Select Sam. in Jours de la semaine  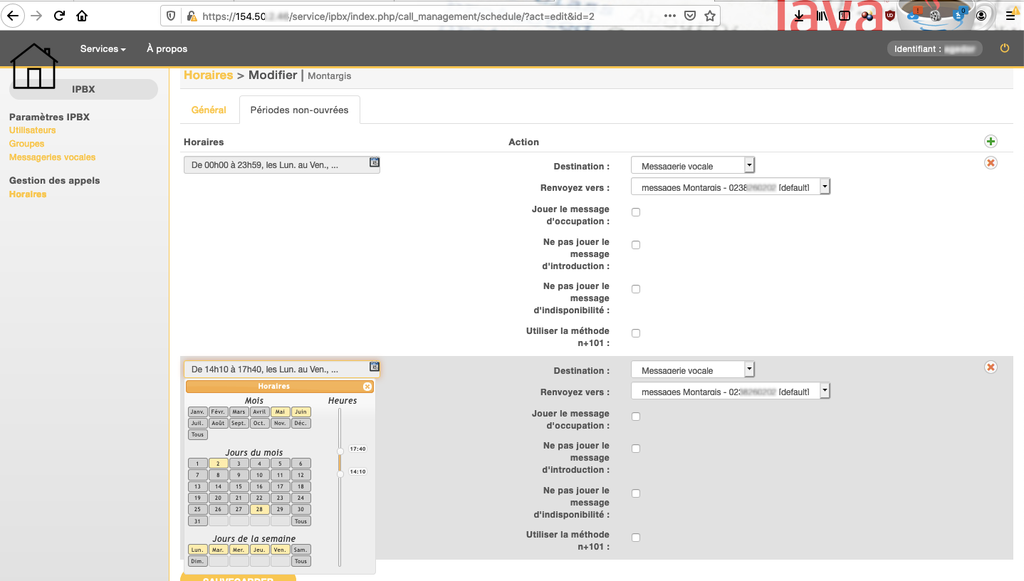tap(300, 549)
